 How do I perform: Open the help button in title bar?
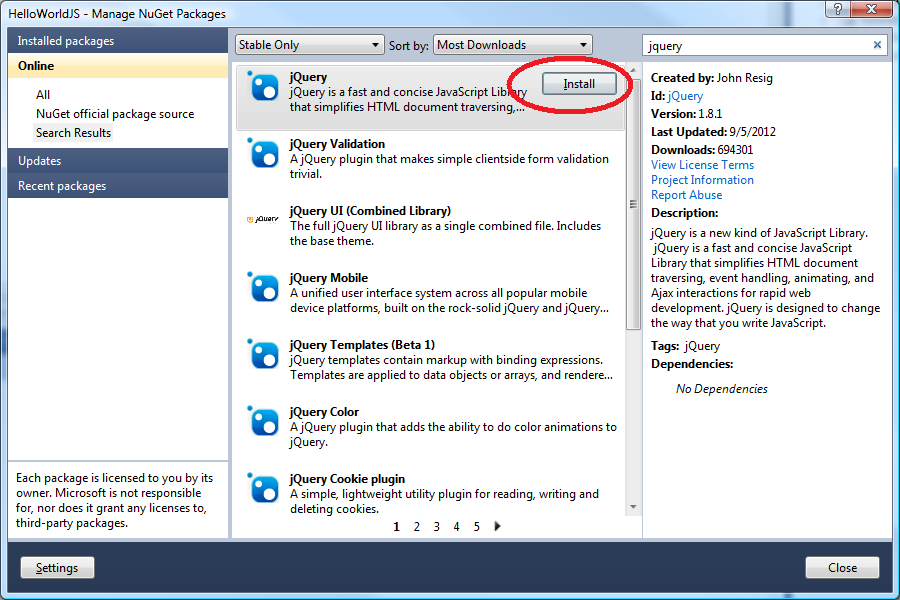[x=837, y=9]
